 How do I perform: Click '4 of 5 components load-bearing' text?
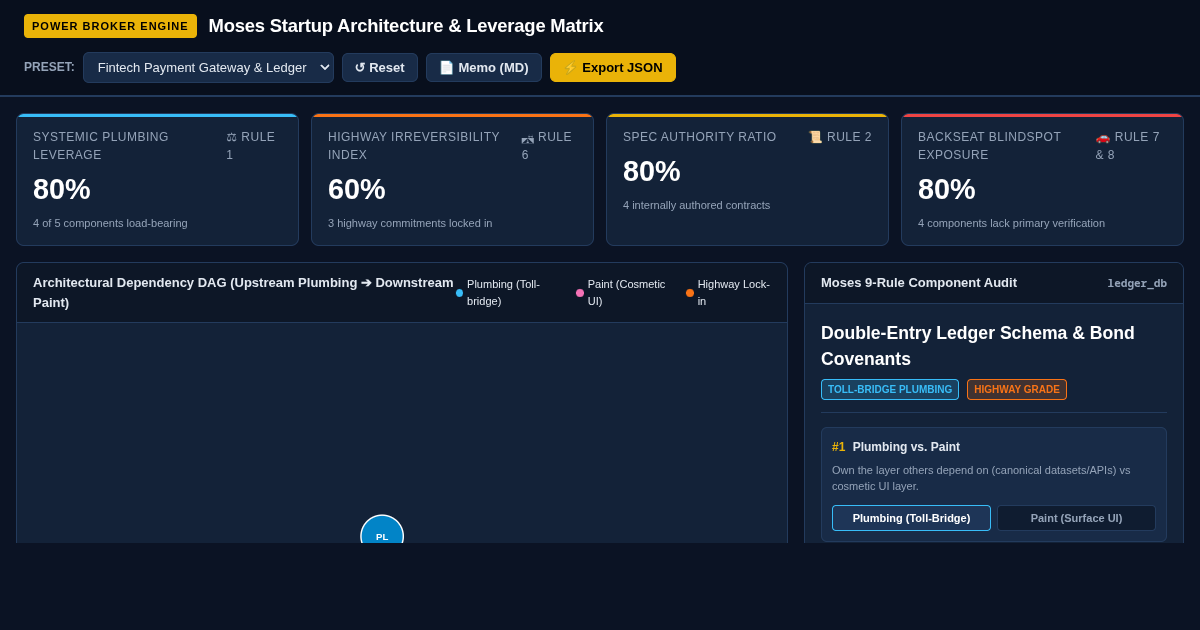(110, 223)
